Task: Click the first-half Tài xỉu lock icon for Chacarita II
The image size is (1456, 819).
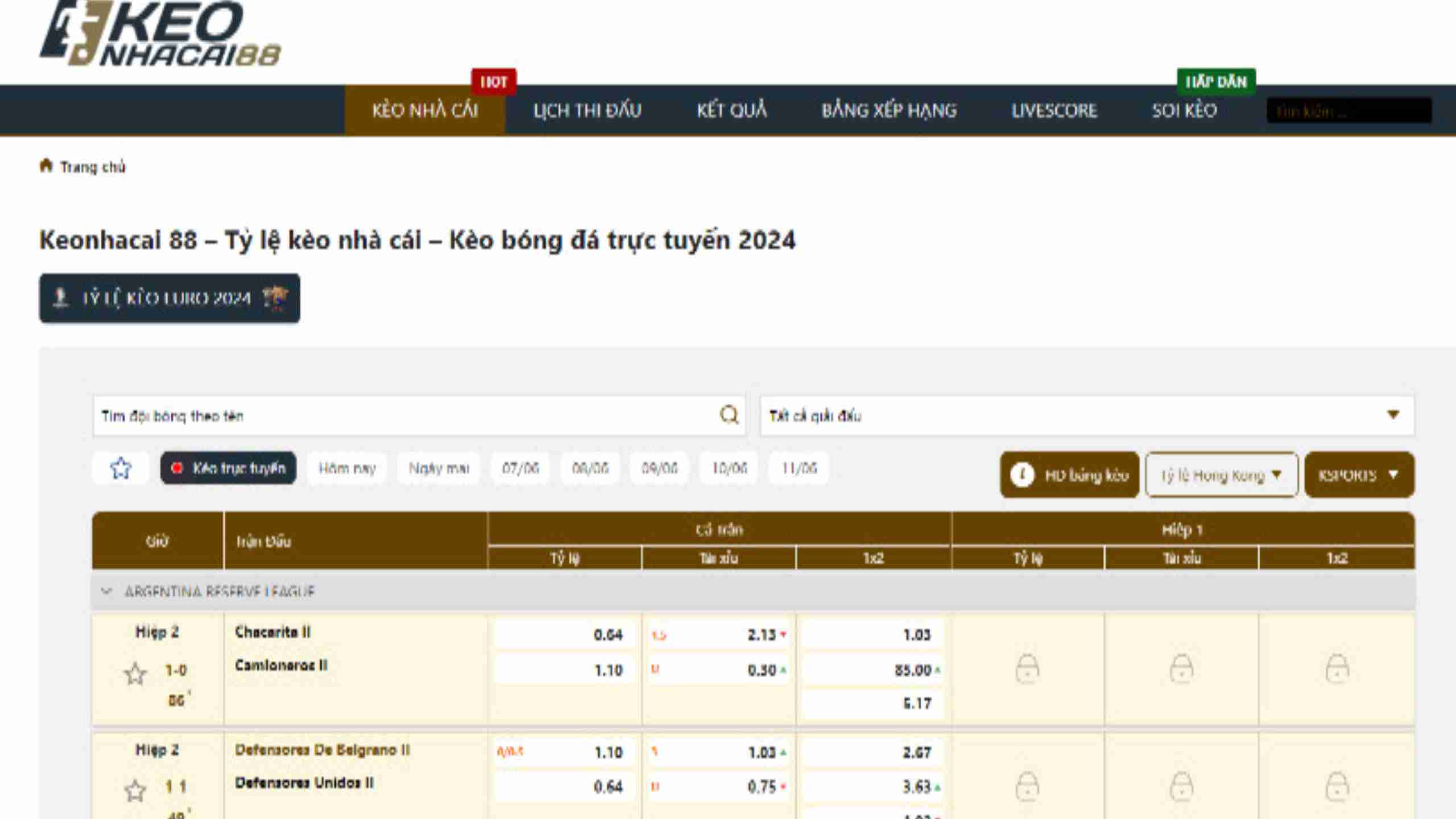Action: click(x=1181, y=669)
